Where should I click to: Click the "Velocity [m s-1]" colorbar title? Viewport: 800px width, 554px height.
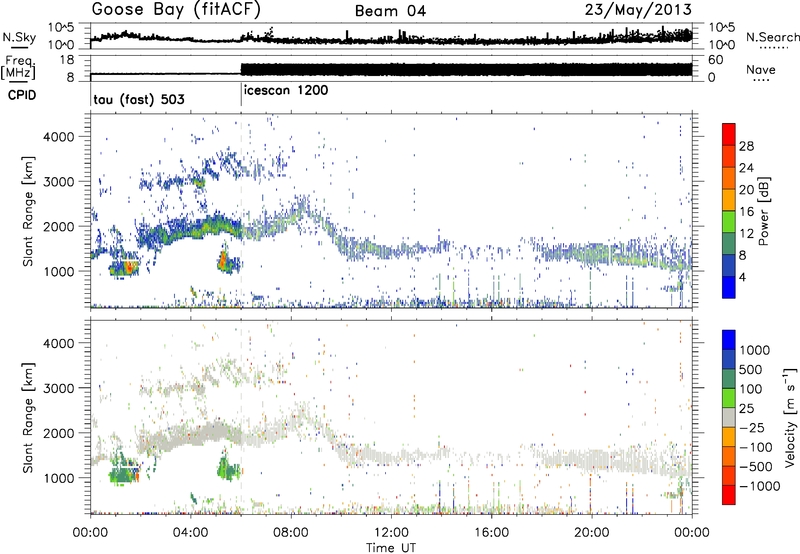click(790, 417)
